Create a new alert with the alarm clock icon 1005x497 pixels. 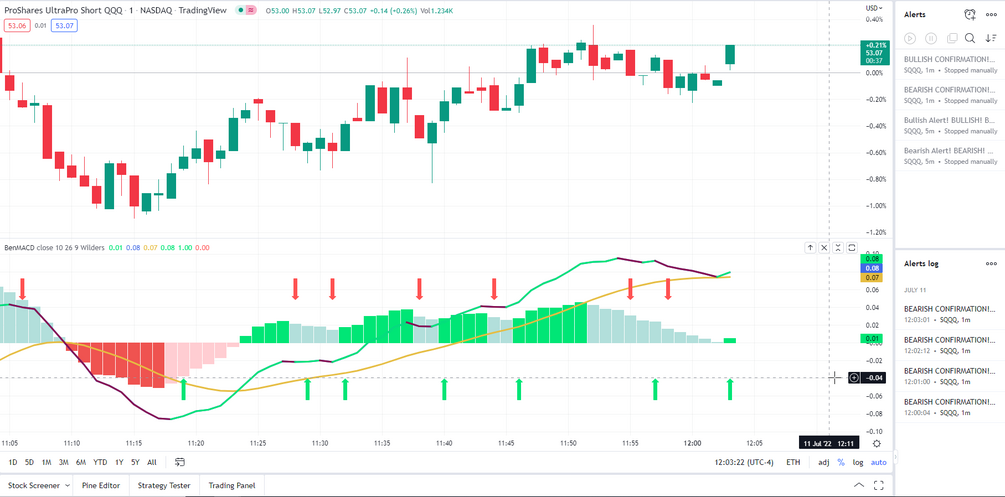coord(970,15)
